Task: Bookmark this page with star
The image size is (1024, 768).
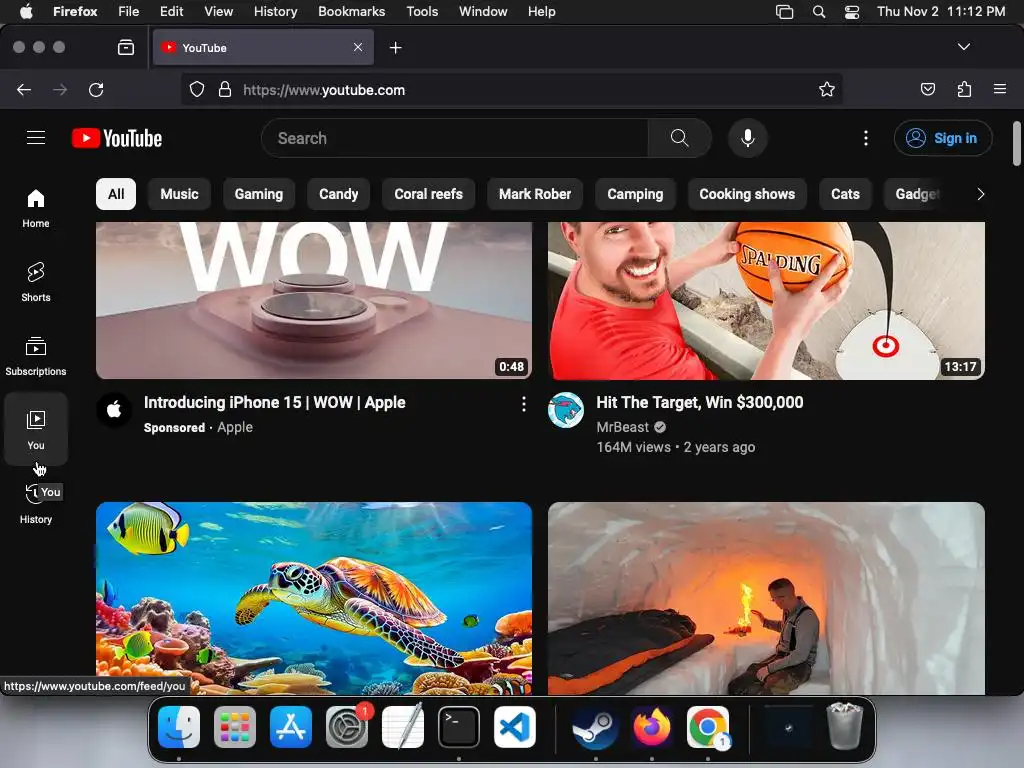Action: (x=827, y=89)
